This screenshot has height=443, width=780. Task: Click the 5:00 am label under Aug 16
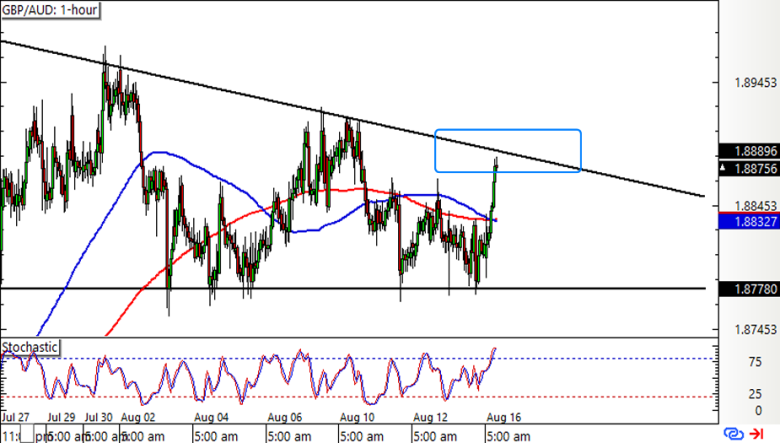click(508, 437)
